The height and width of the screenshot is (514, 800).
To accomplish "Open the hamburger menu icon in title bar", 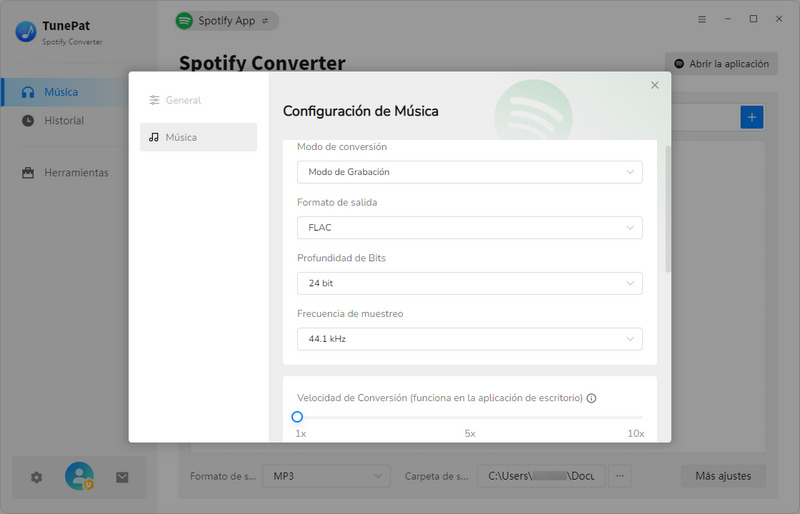I will [702, 19].
